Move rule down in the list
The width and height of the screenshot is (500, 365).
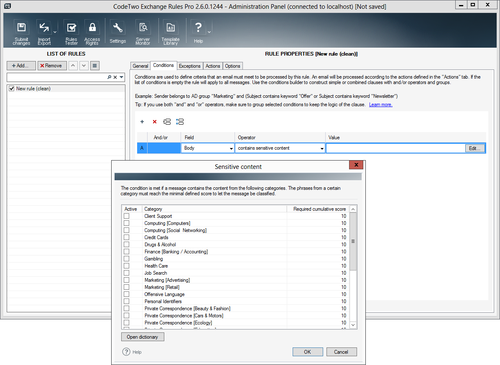[84, 66]
